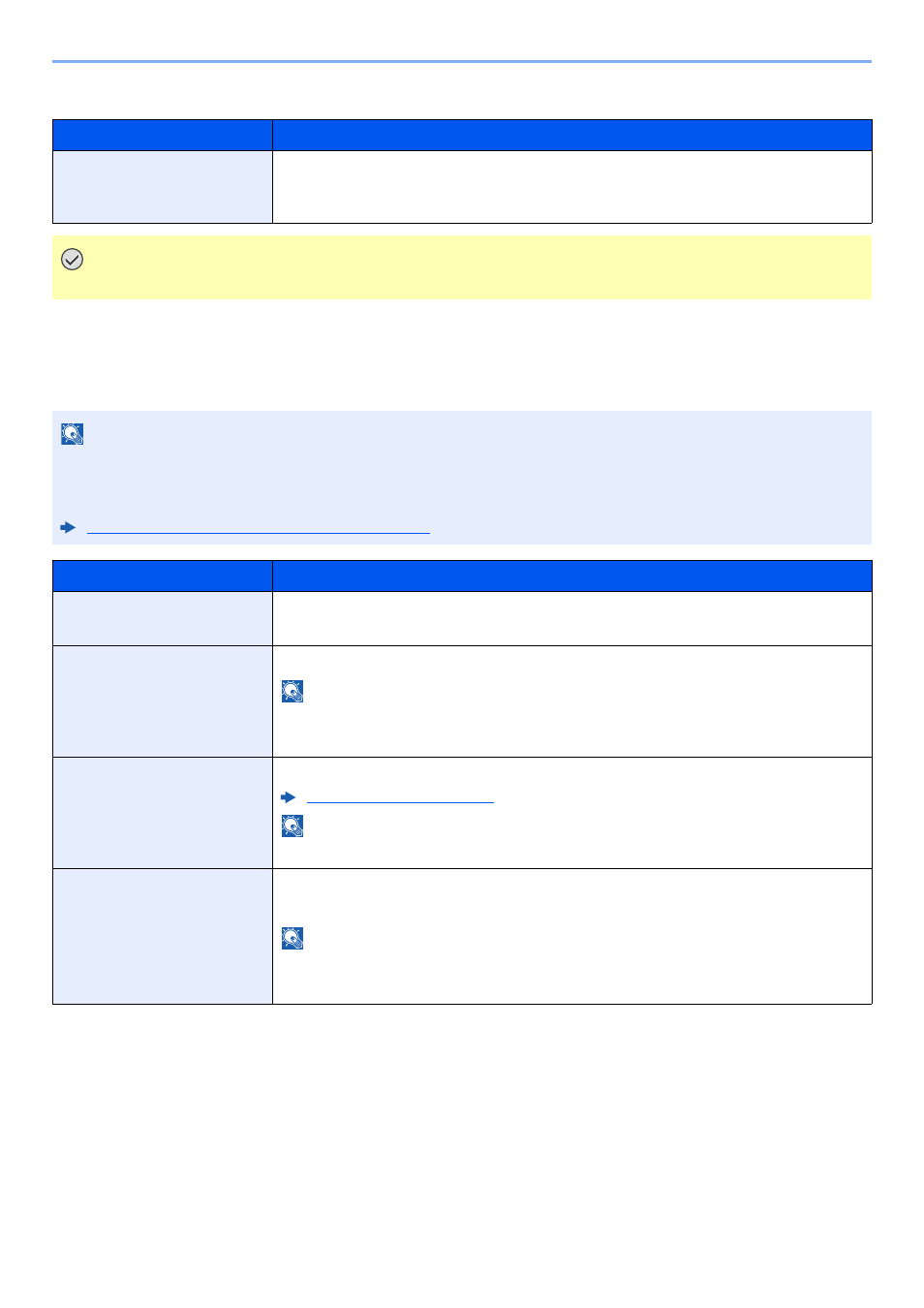Click the note icon in the lower table's last row
Viewport: 924px width, 1308px height.
pyautogui.click(x=293, y=938)
